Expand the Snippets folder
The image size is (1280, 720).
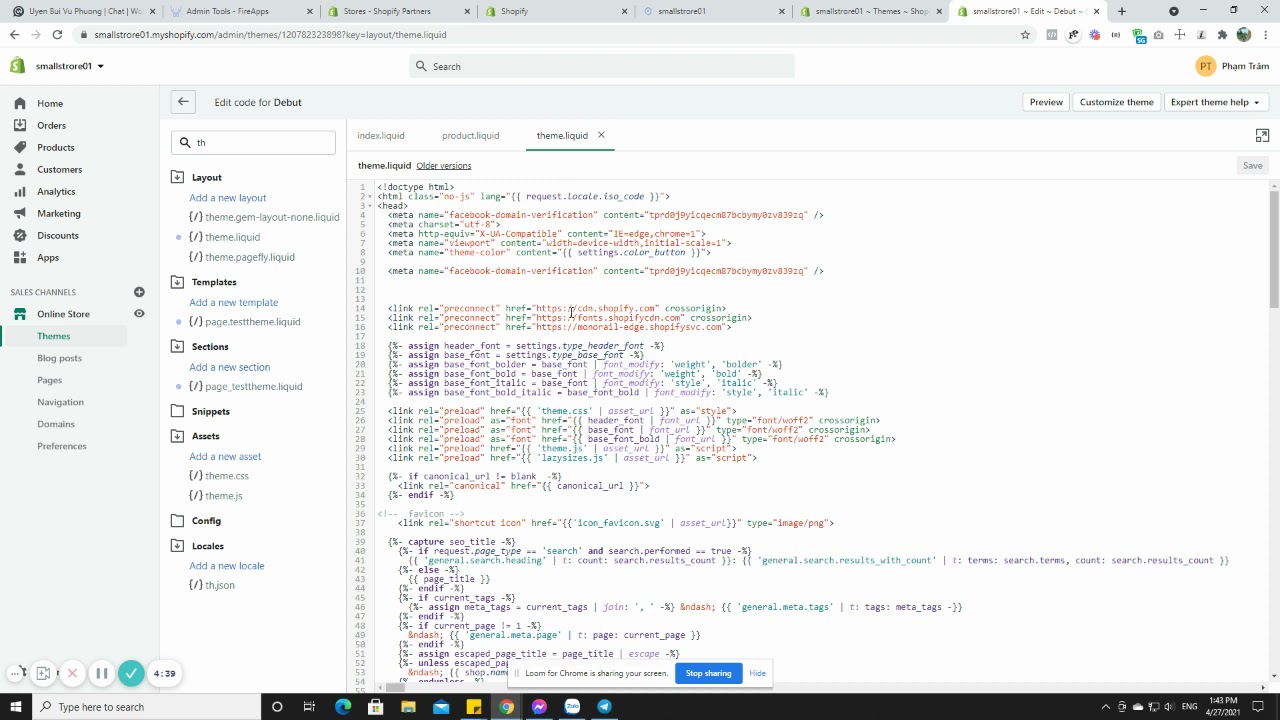point(210,411)
